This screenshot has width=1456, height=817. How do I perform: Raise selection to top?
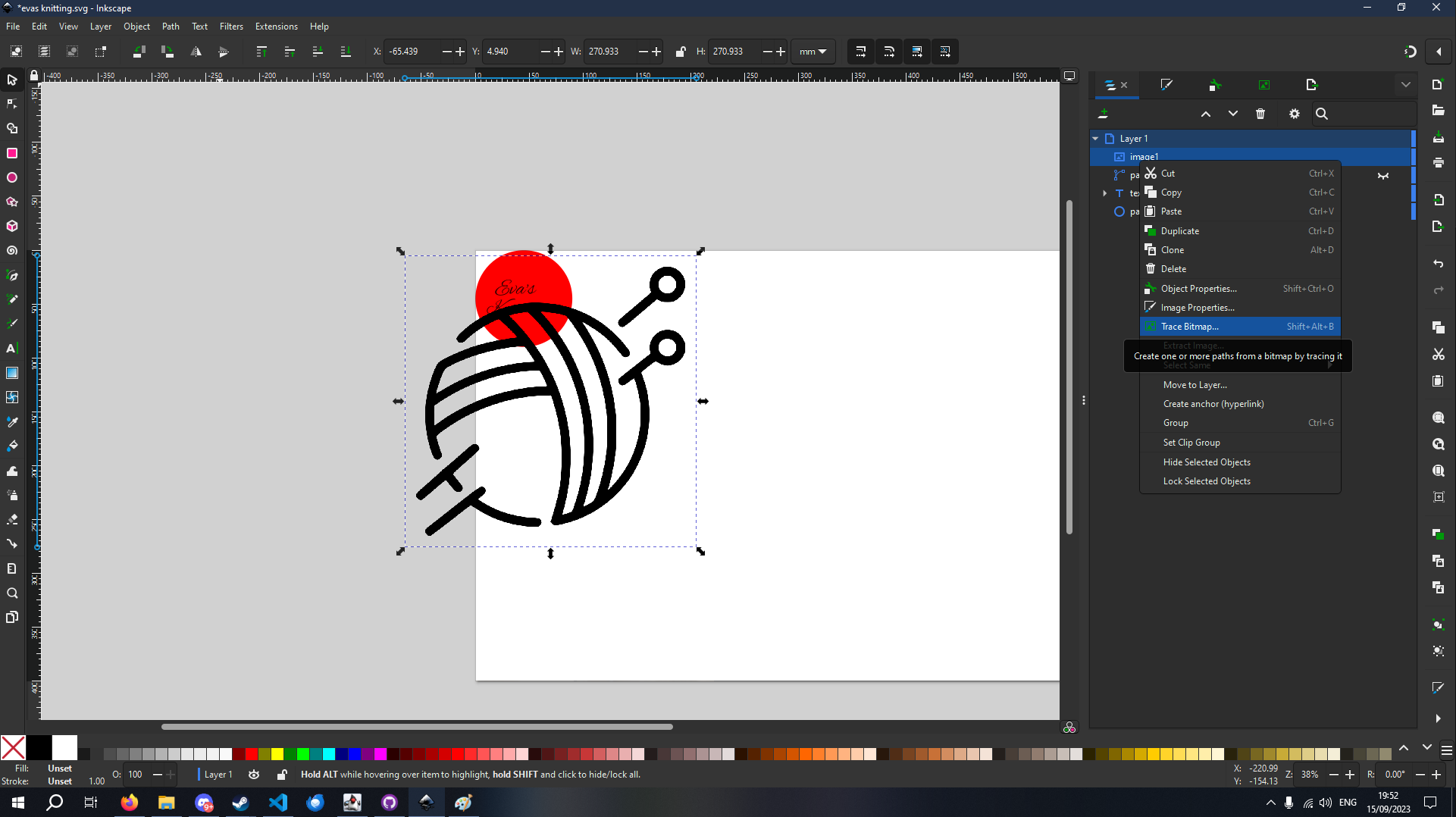[261, 52]
